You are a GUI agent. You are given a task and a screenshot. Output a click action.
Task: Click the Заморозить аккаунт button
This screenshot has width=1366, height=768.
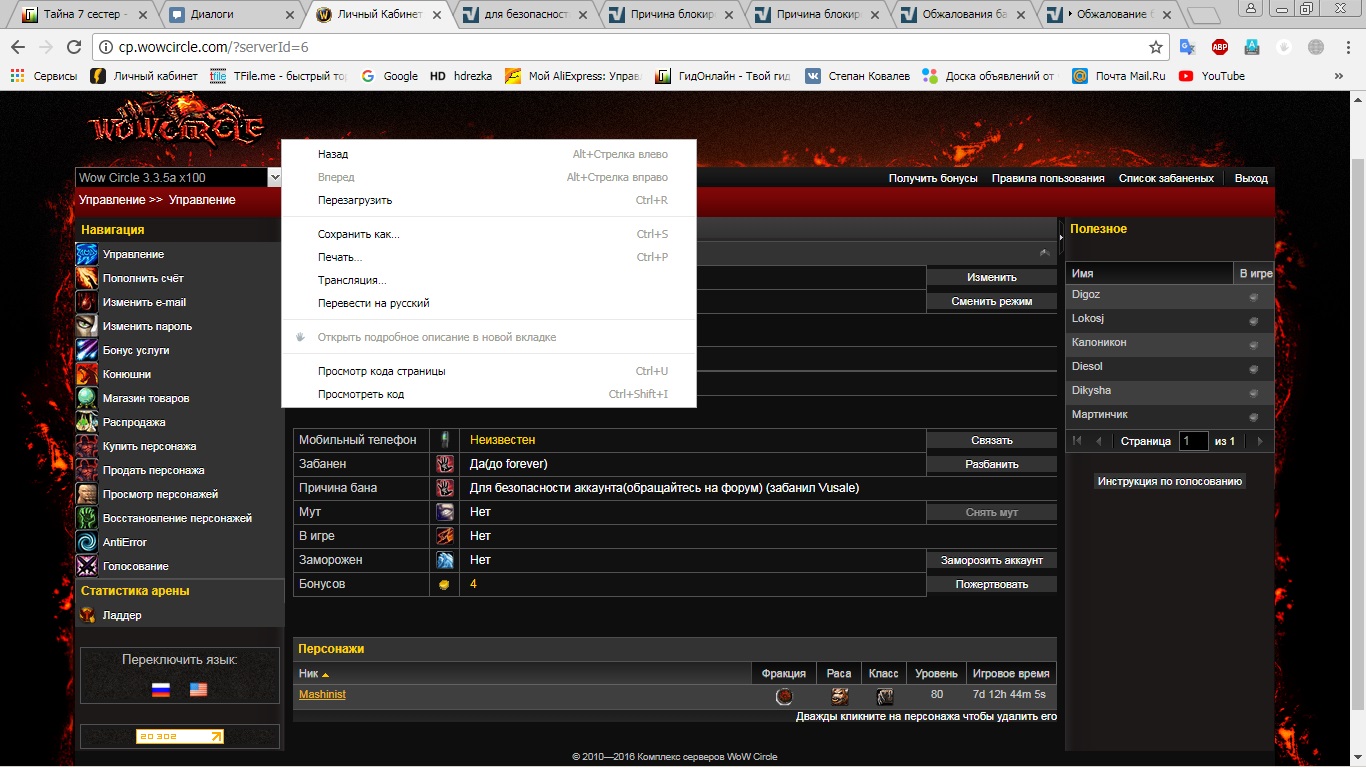click(991, 560)
